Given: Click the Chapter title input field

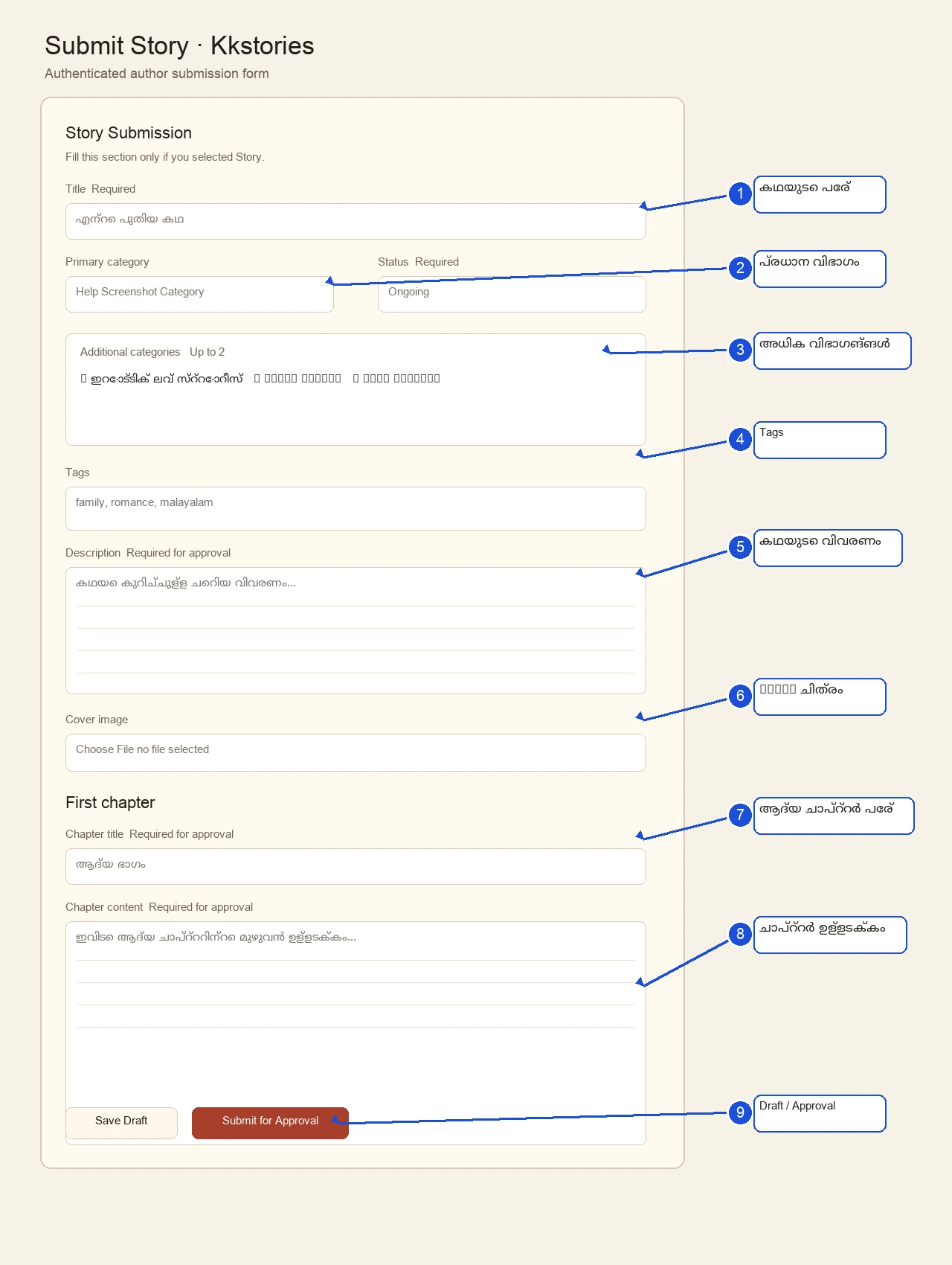Looking at the screenshot, I should [x=356, y=866].
